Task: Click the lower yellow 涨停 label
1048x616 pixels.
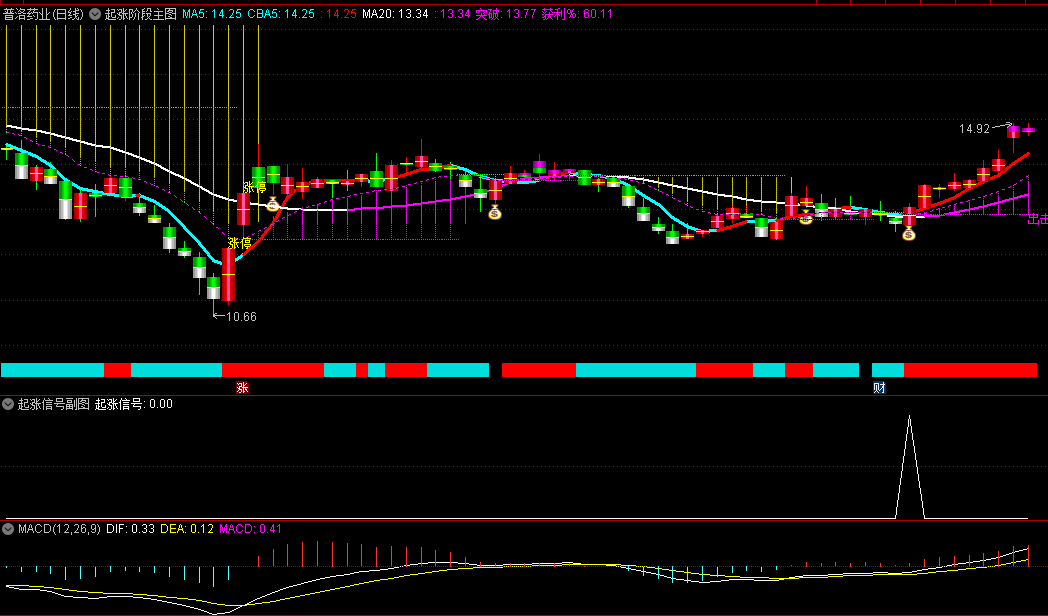Action: [x=239, y=243]
